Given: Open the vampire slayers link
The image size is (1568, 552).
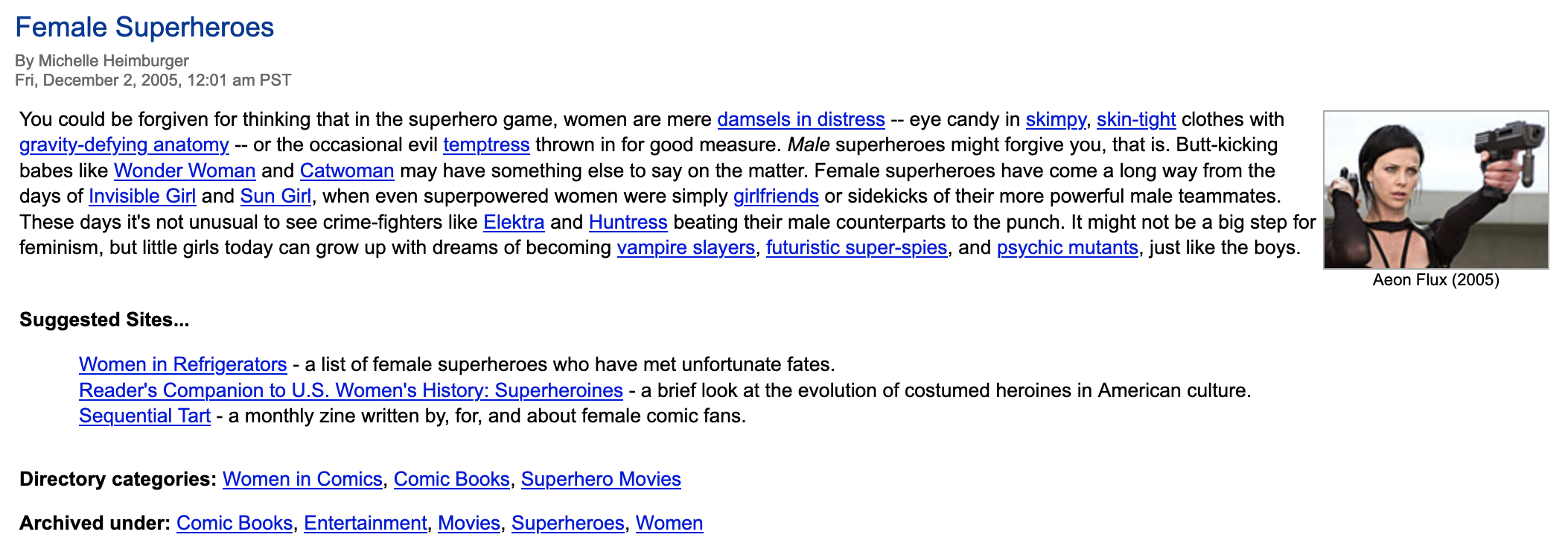Looking at the screenshot, I should tap(686, 247).
